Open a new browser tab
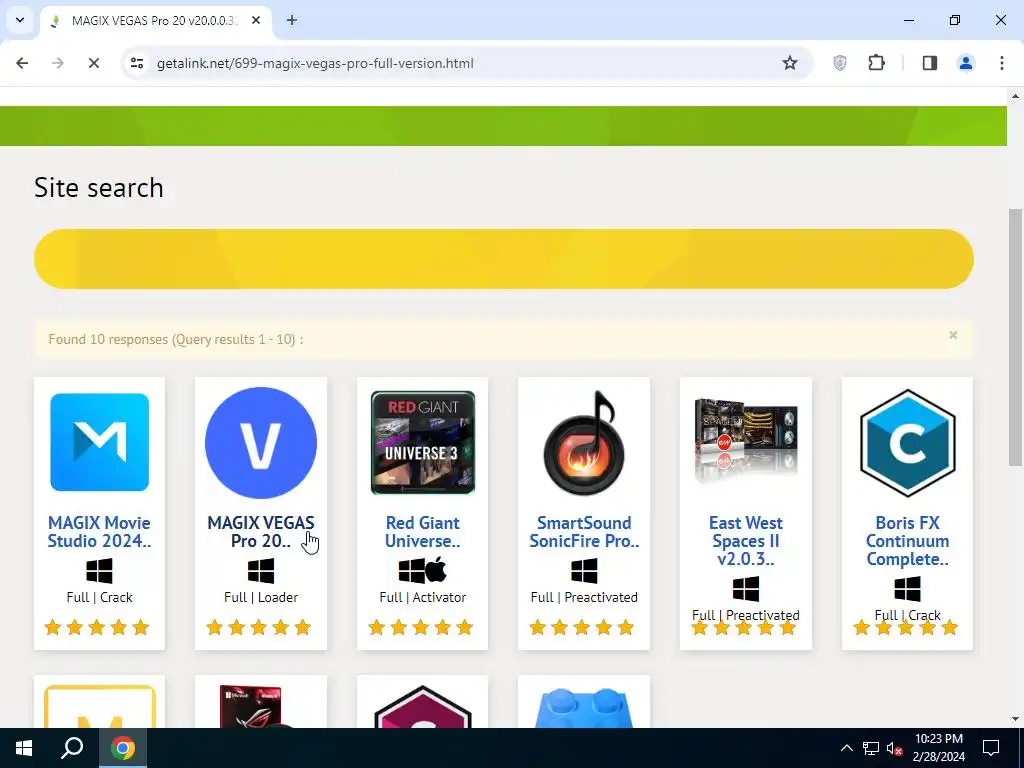Image resolution: width=1024 pixels, height=768 pixels. (292, 20)
